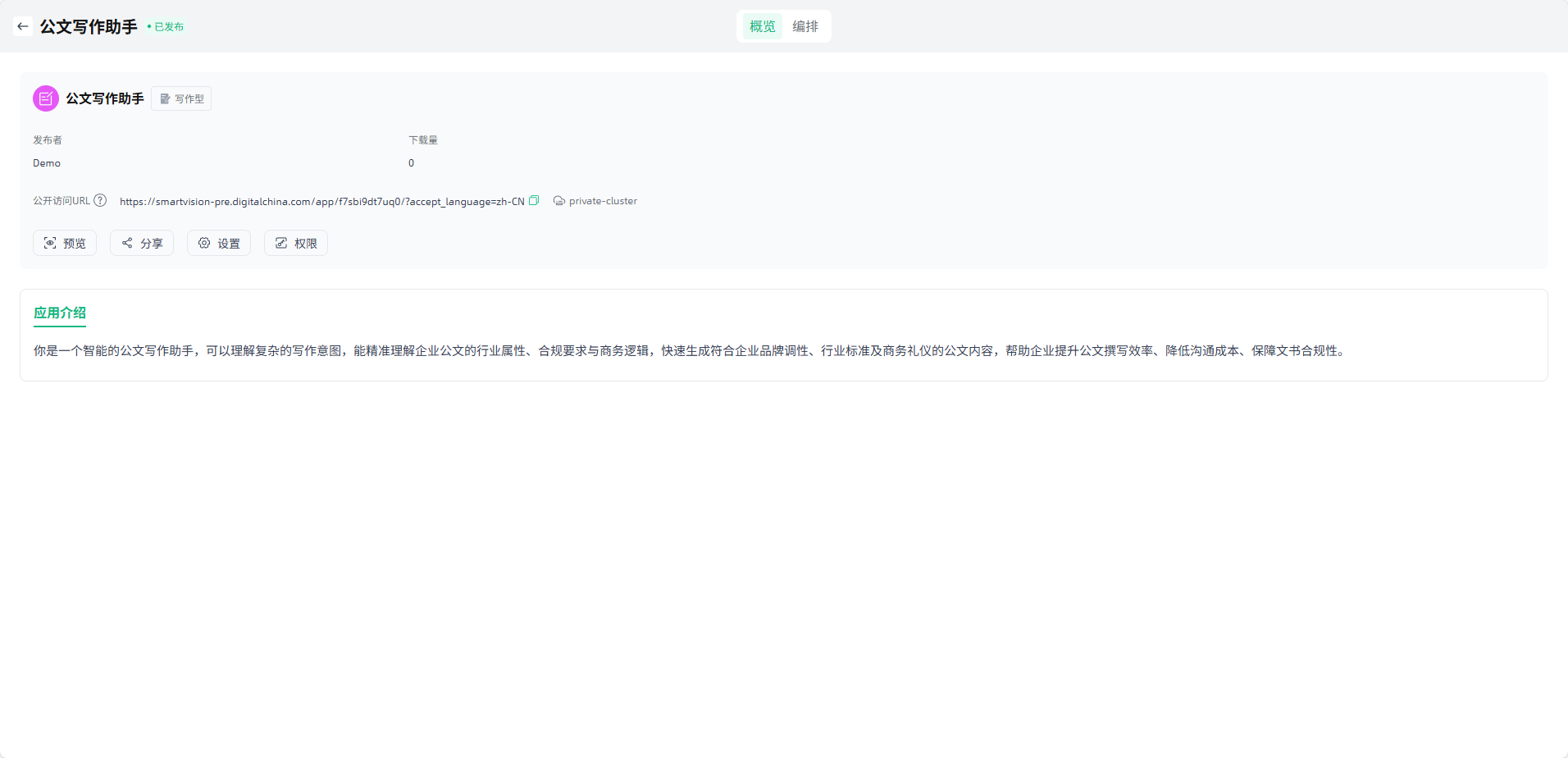Click the 公文写作助手 title in header

tap(89, 26)
